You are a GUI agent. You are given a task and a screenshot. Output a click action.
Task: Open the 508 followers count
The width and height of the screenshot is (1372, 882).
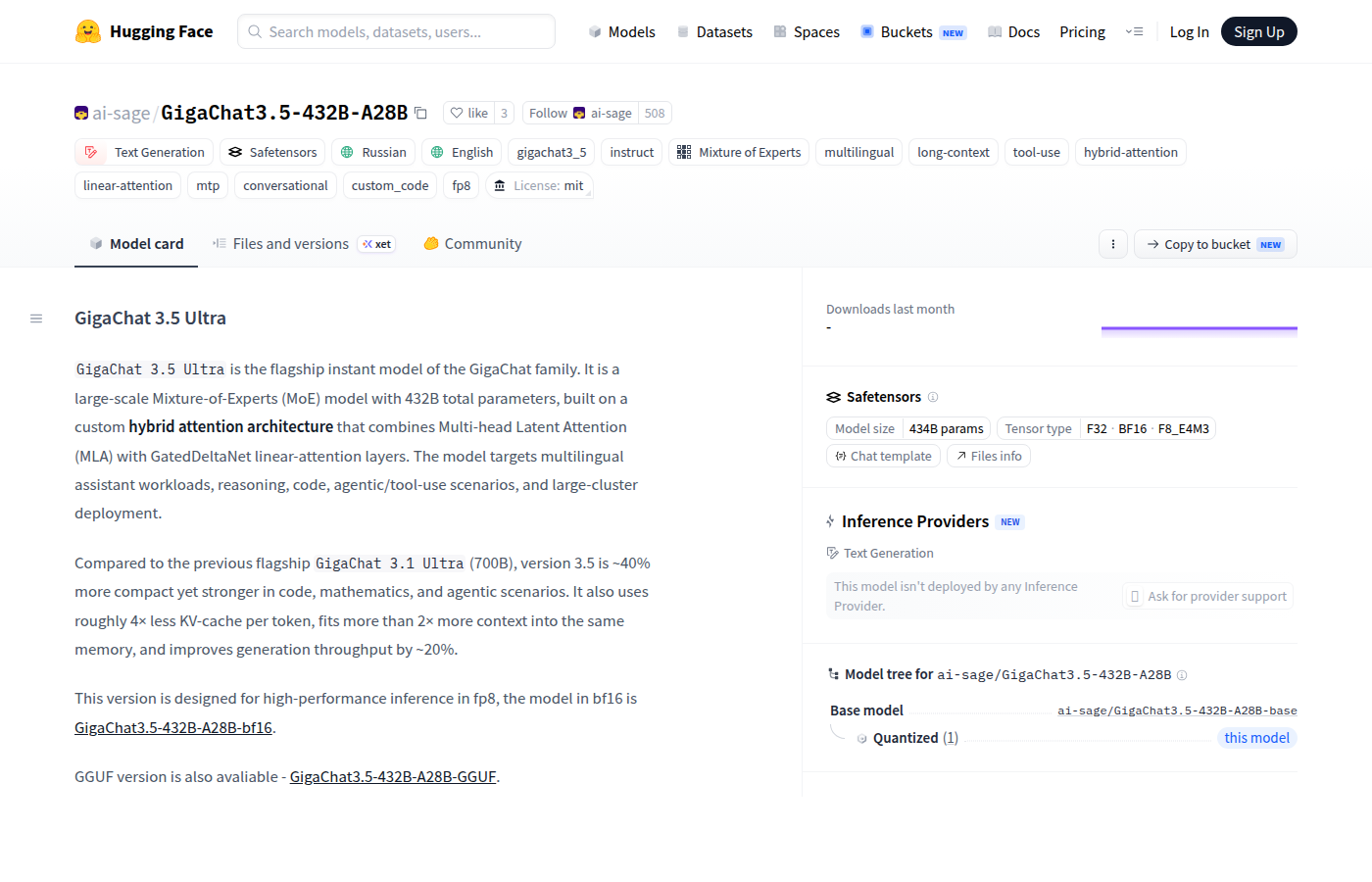point(655,113)
